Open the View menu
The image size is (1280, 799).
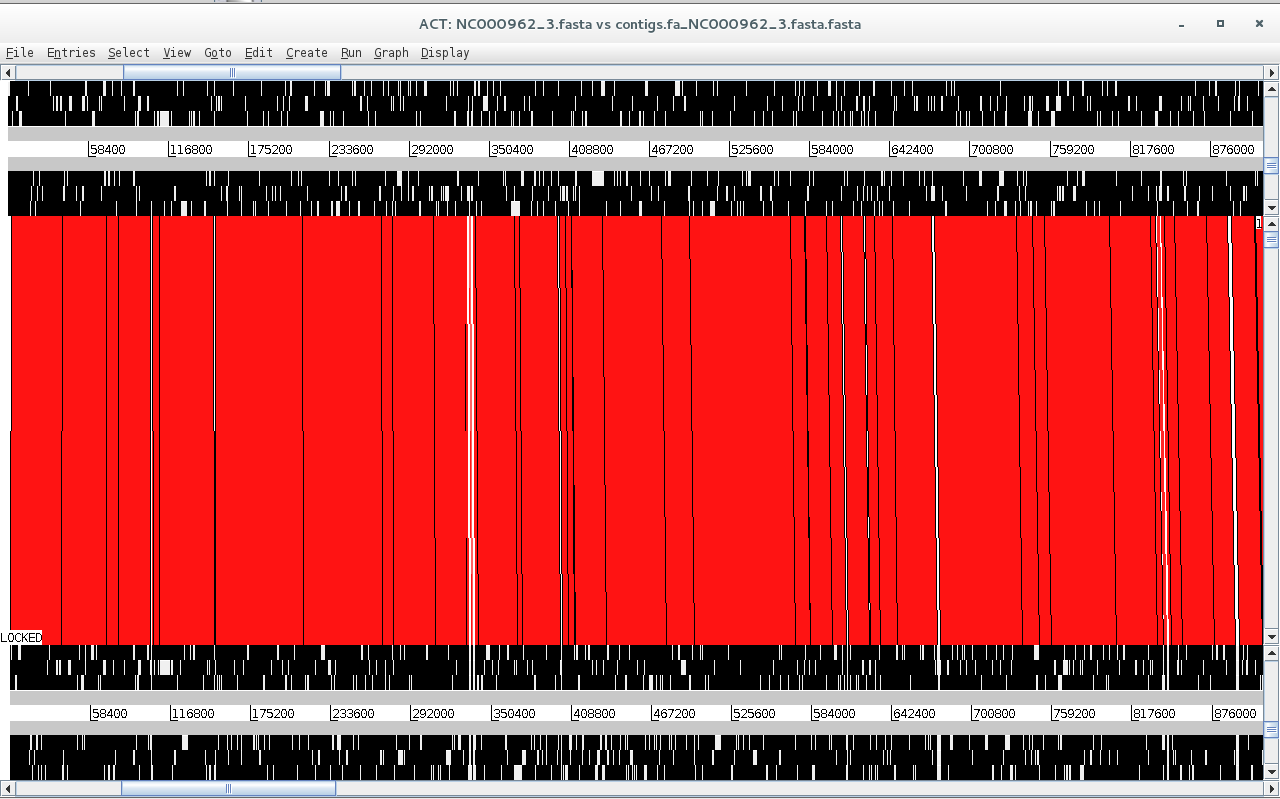[x=177, y=53]
